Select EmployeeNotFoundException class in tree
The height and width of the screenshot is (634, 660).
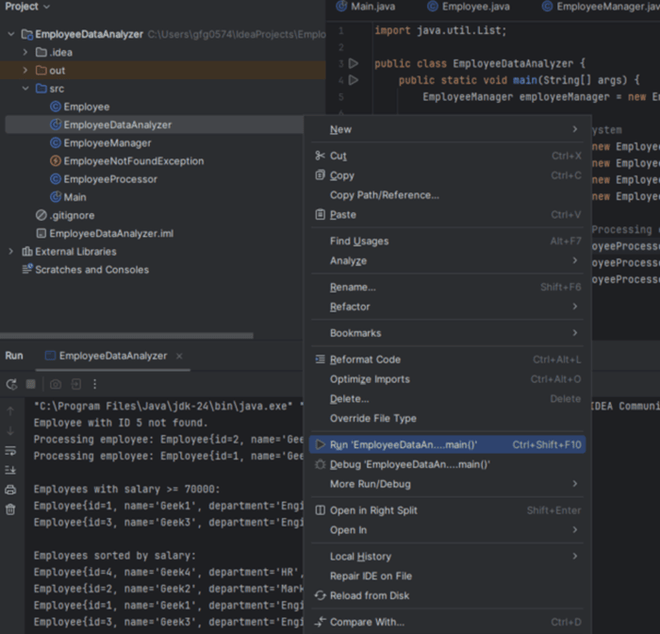coord(133,161)
